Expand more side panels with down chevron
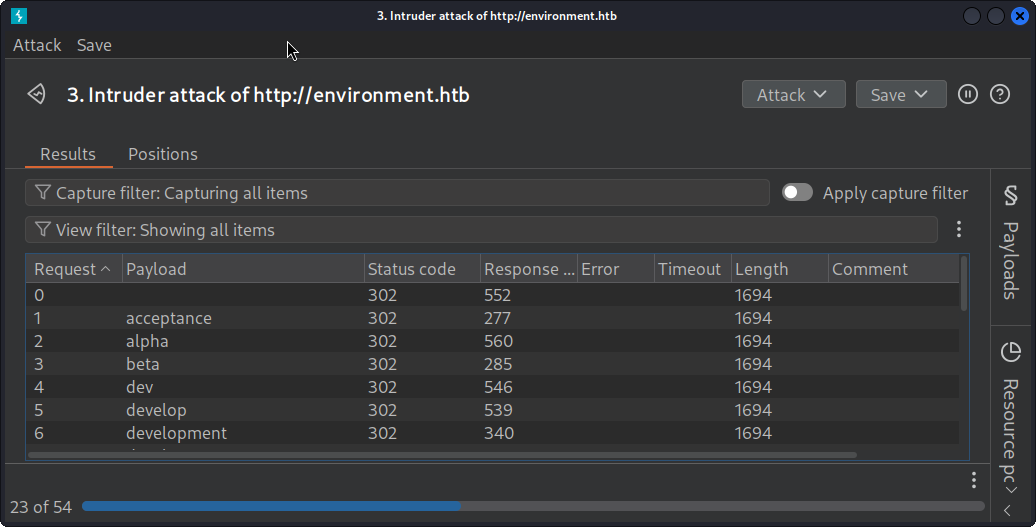The image size is (1036, 527). click(1010, 490)
